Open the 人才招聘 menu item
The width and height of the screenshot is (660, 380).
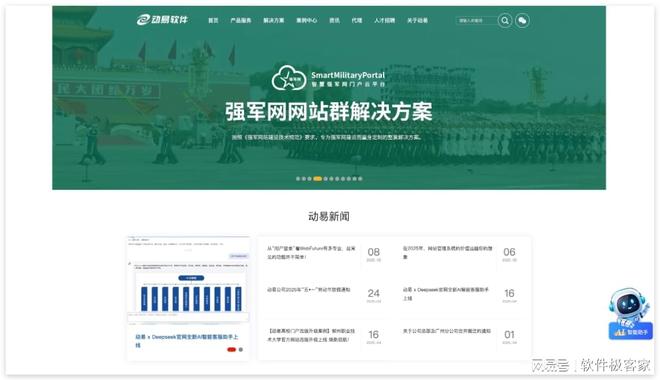(384, 20)
